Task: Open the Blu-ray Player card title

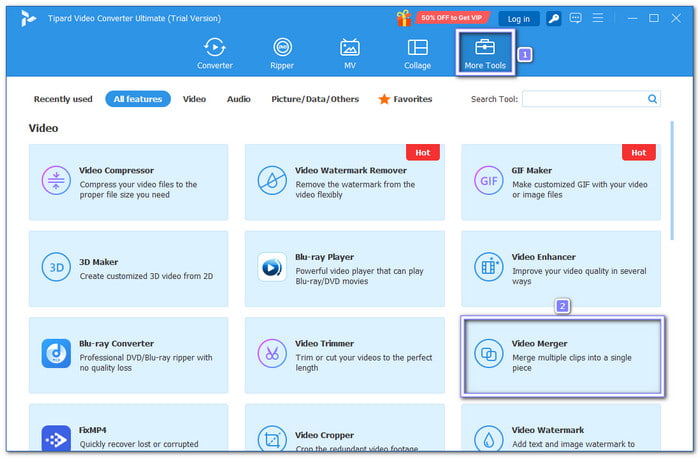Action: tap(325, 257)
